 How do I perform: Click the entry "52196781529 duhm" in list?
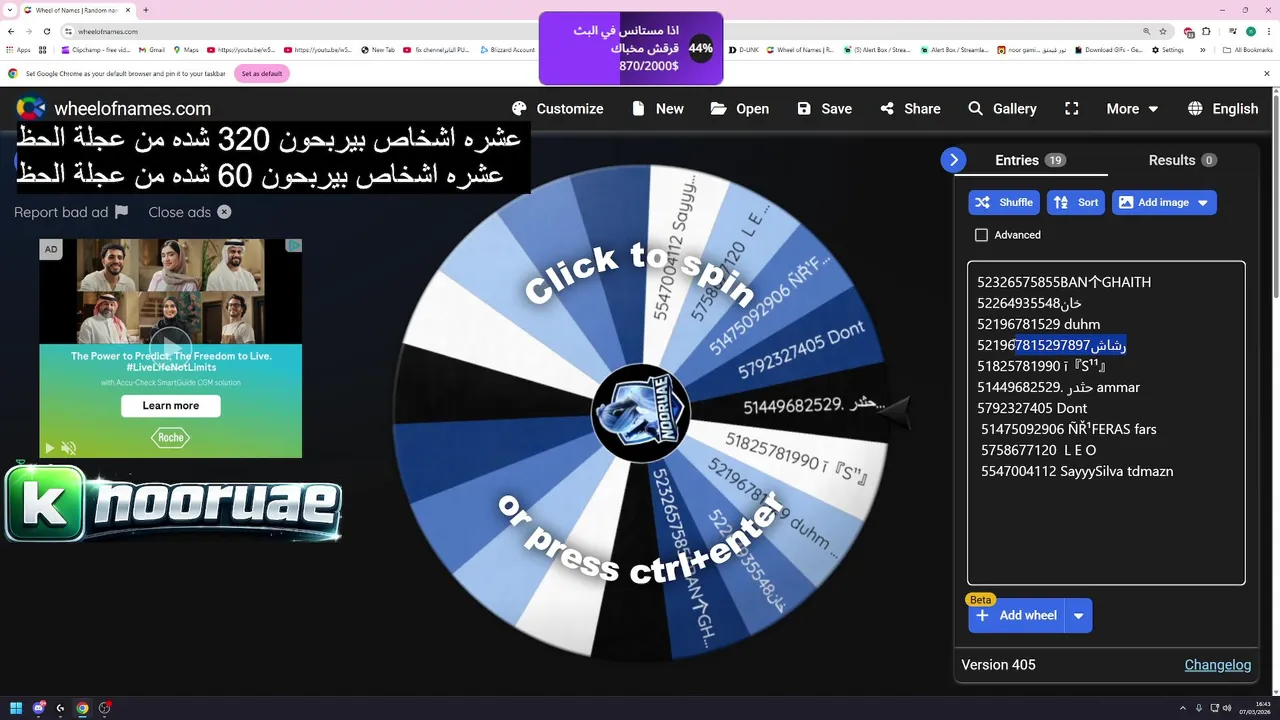[x=1038, y=324]
